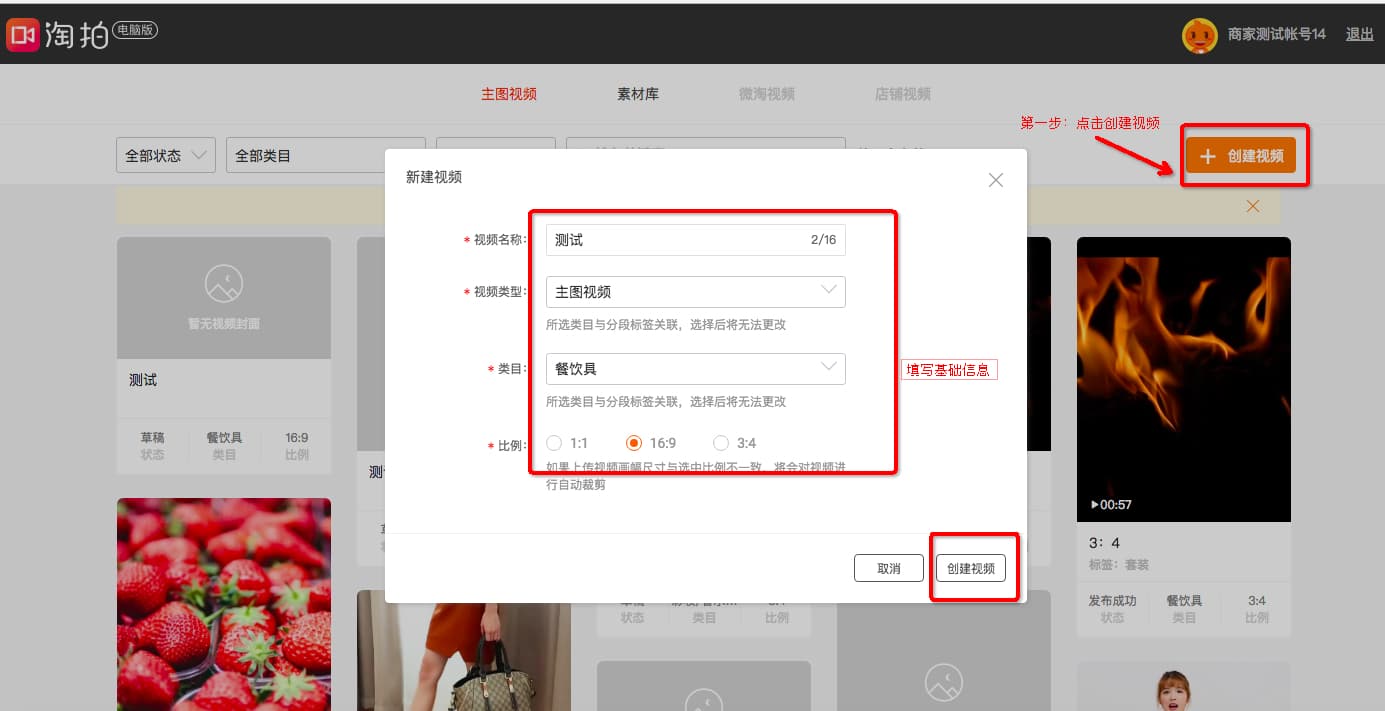Open the strawberry video thumbnail
Image resolution: width=1385 pixels, height=711 pixels.
coord(224,604)
